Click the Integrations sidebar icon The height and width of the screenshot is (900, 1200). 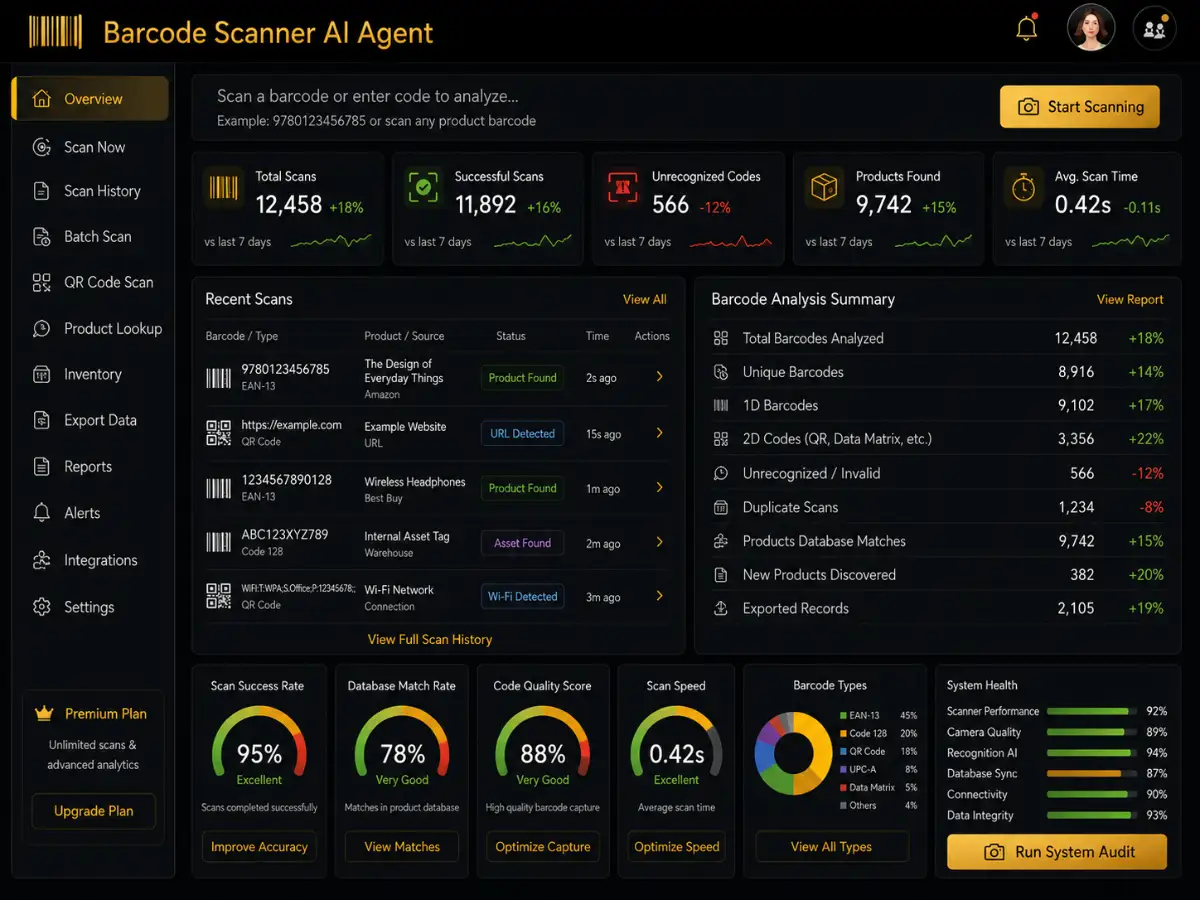tap(41, 560)
